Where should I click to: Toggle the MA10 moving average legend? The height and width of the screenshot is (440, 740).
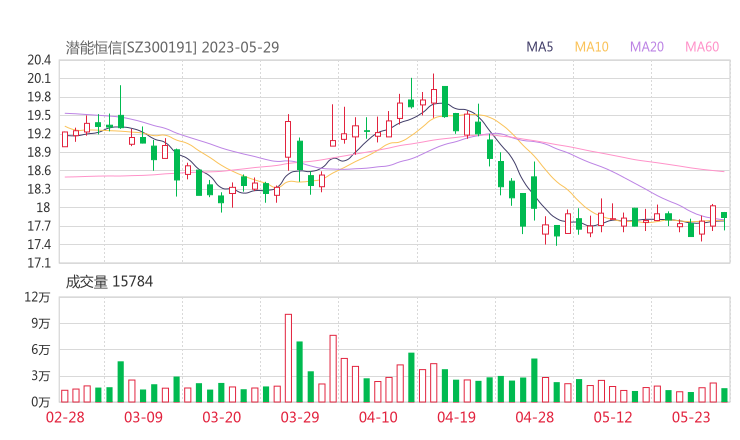(x=591, y=47)
